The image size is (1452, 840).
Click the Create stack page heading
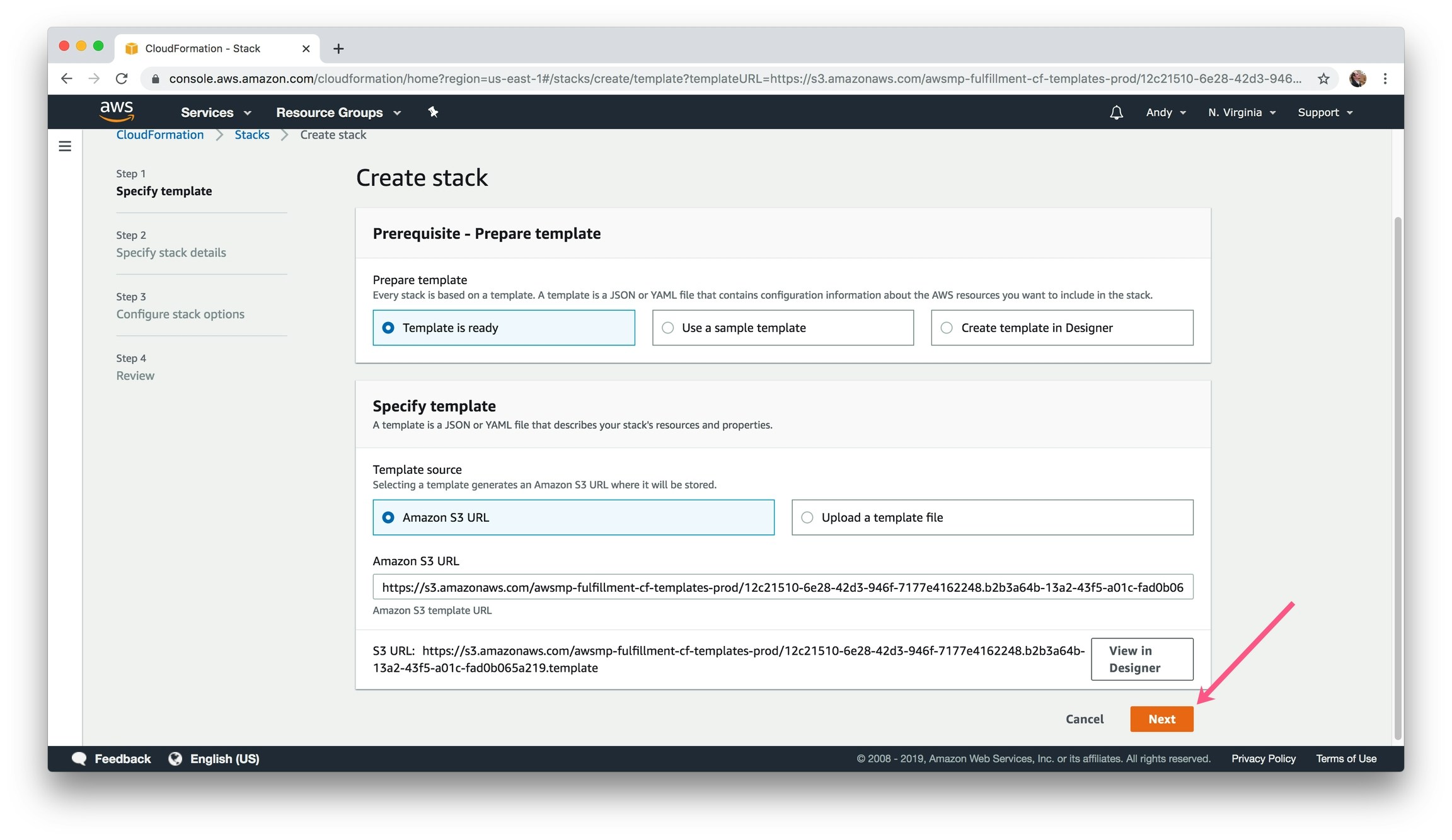pos(422,178)
